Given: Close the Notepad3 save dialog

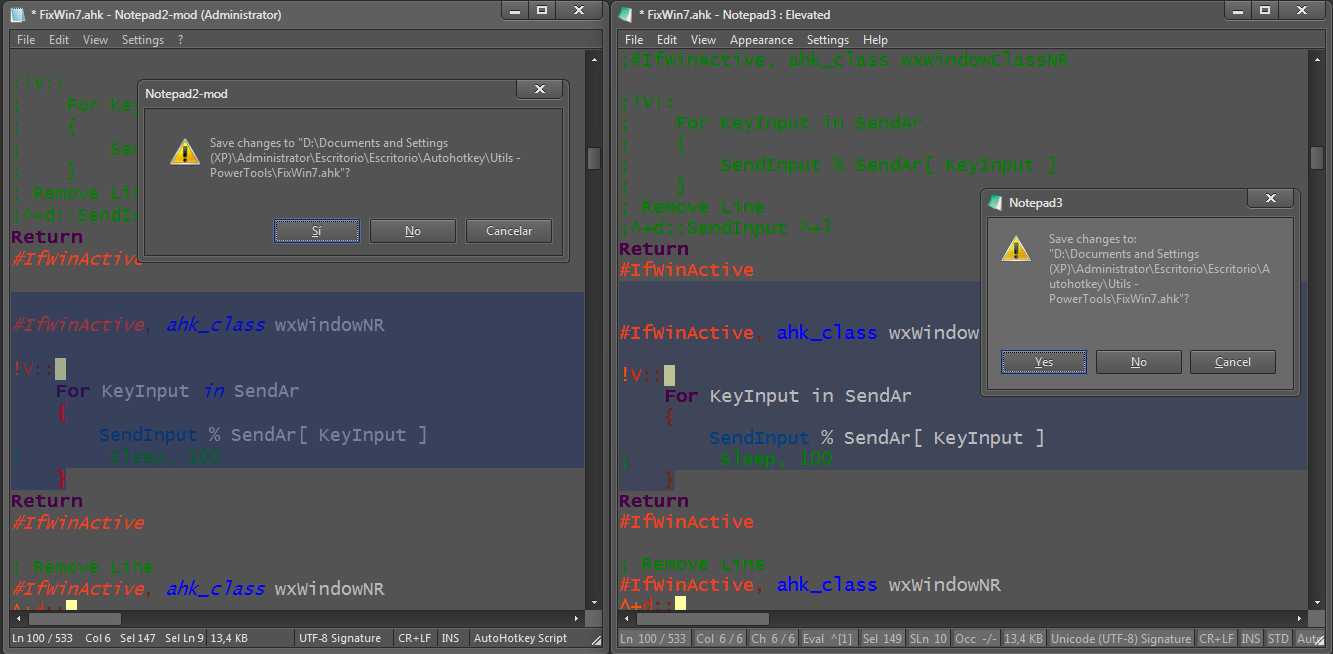Looking at the screenshot, I should (x=1271, y=199).
